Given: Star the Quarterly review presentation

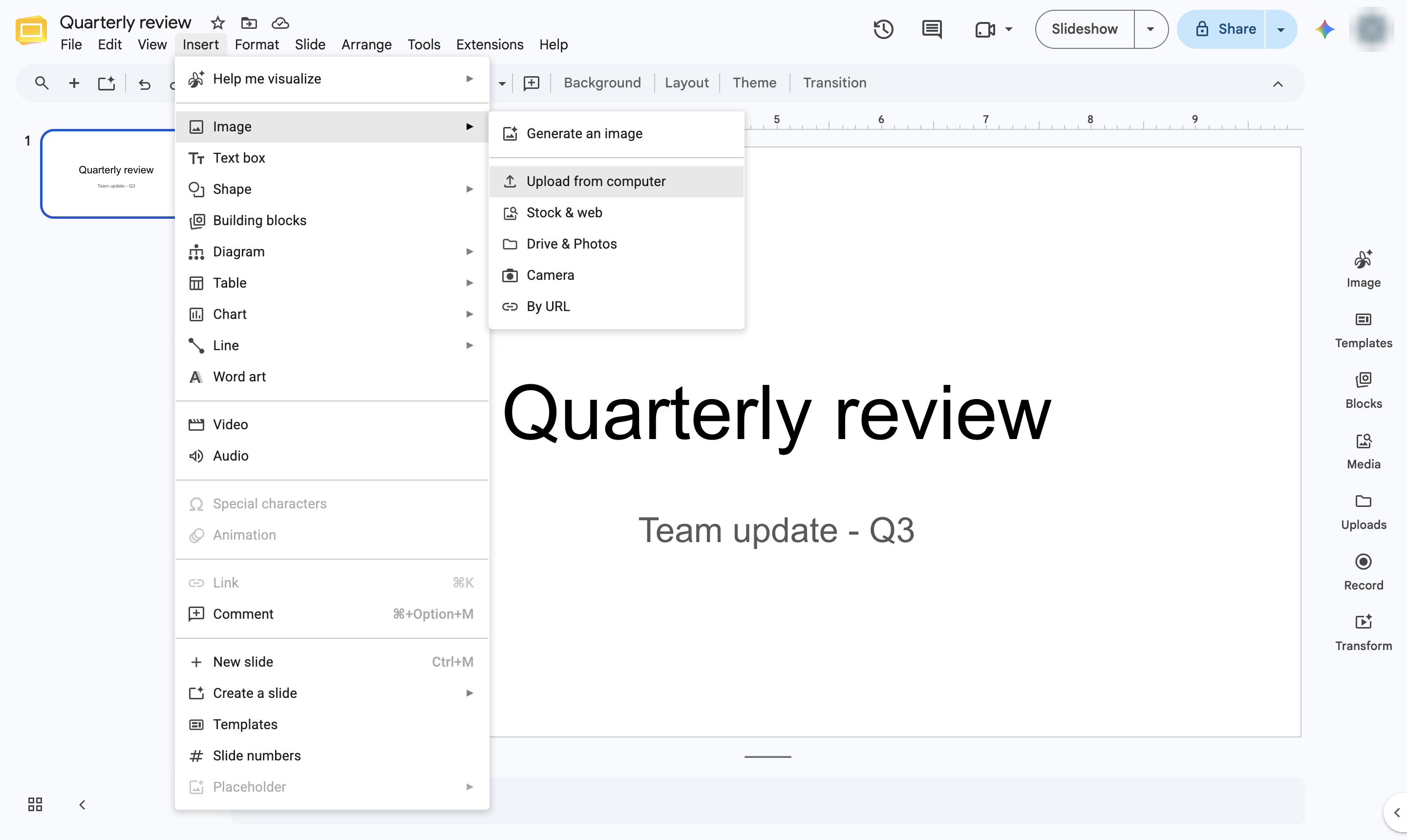Looking at the screenshot, I should pyautogui.click(x=217, y=23).
